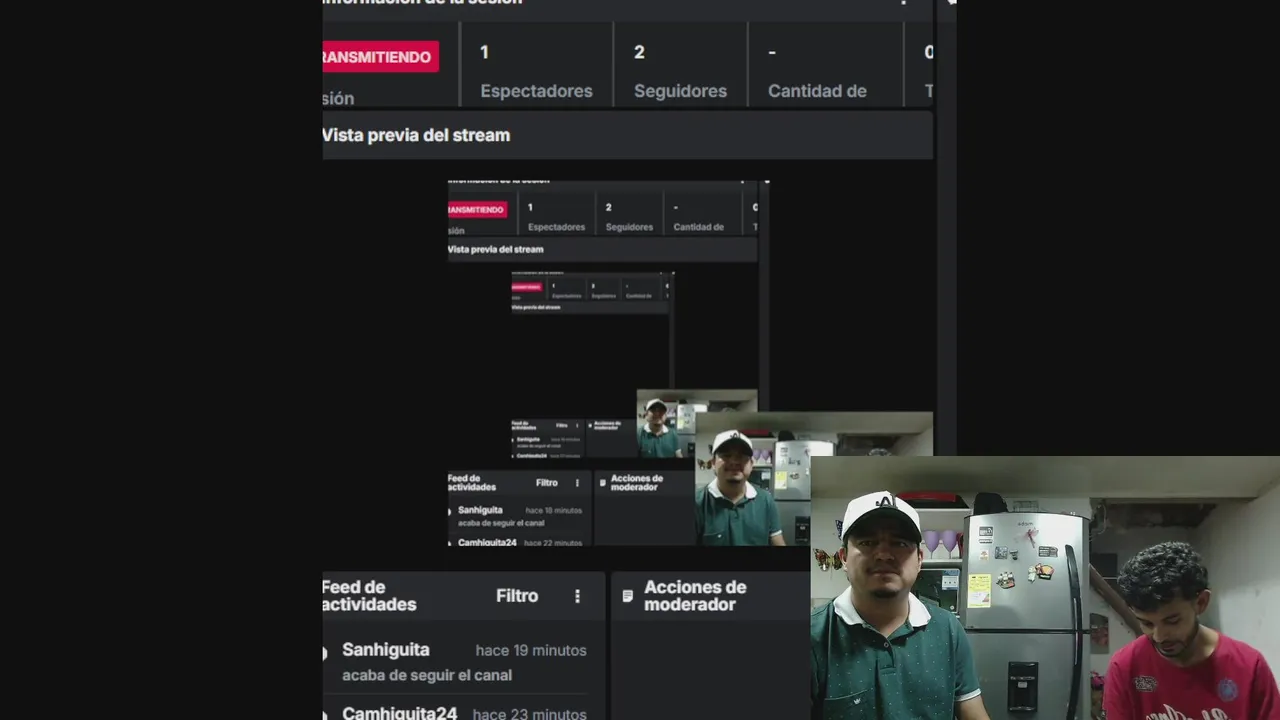
Task: Click the 'hace 23 minutos' timestamp
Action: [x=530, y=714]
